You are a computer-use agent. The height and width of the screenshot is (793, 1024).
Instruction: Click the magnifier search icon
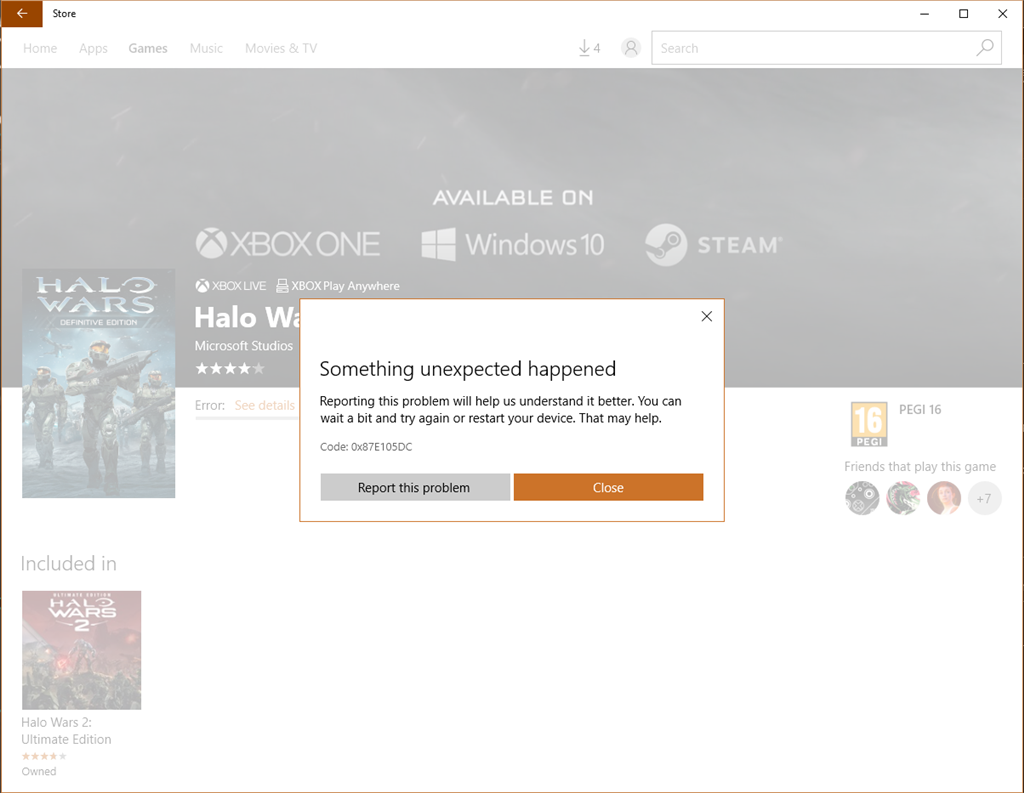[x=985, y=48]
